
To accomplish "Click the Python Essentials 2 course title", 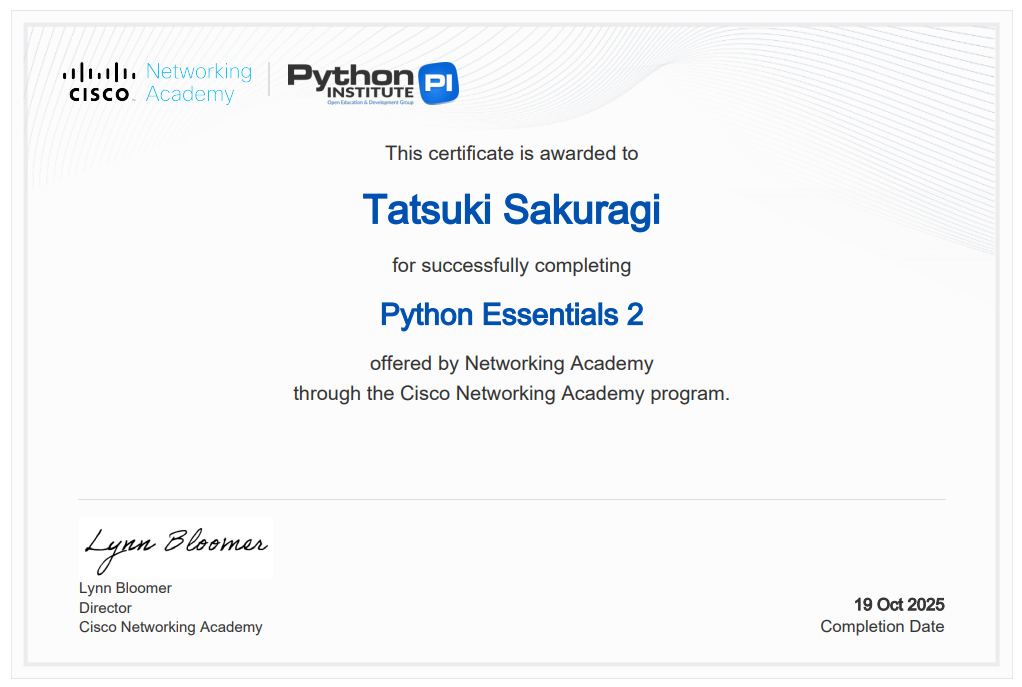I will pyautogui.click(x=511, y=315).
